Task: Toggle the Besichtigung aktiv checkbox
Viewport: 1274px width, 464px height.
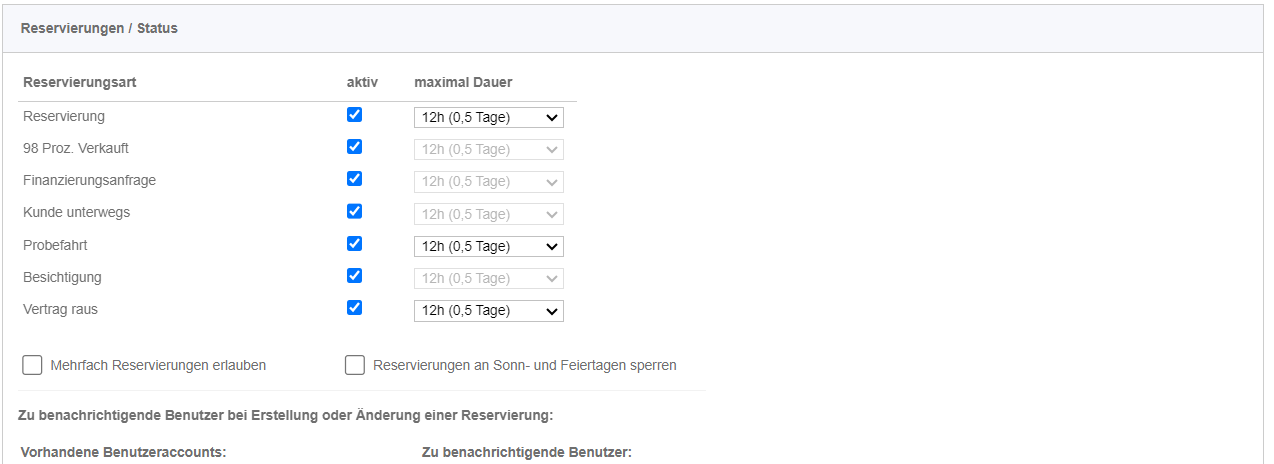Action: tap(354, 275)
